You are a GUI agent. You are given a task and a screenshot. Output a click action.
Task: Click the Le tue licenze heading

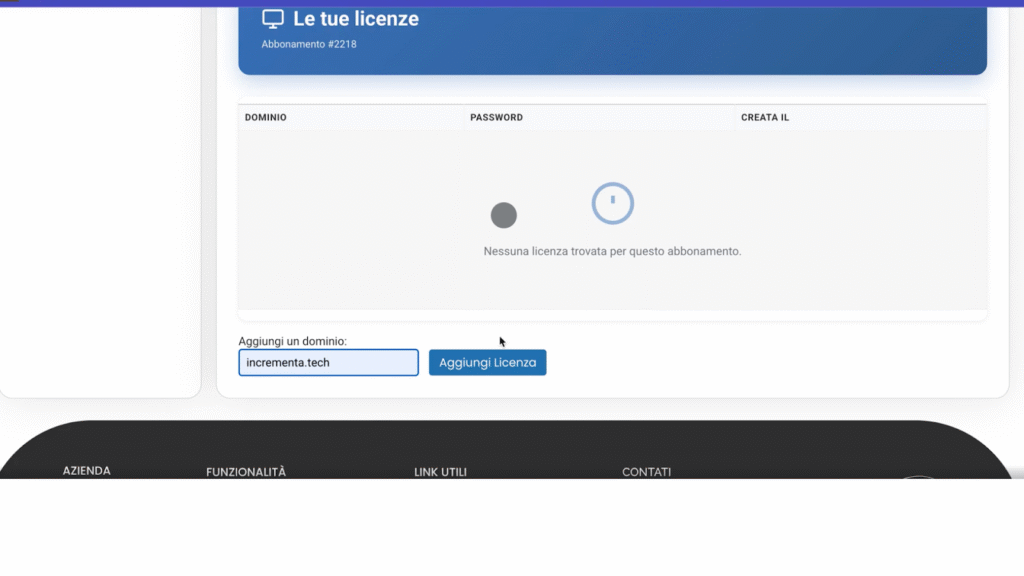pyautogui.click(x=355, y=19)
